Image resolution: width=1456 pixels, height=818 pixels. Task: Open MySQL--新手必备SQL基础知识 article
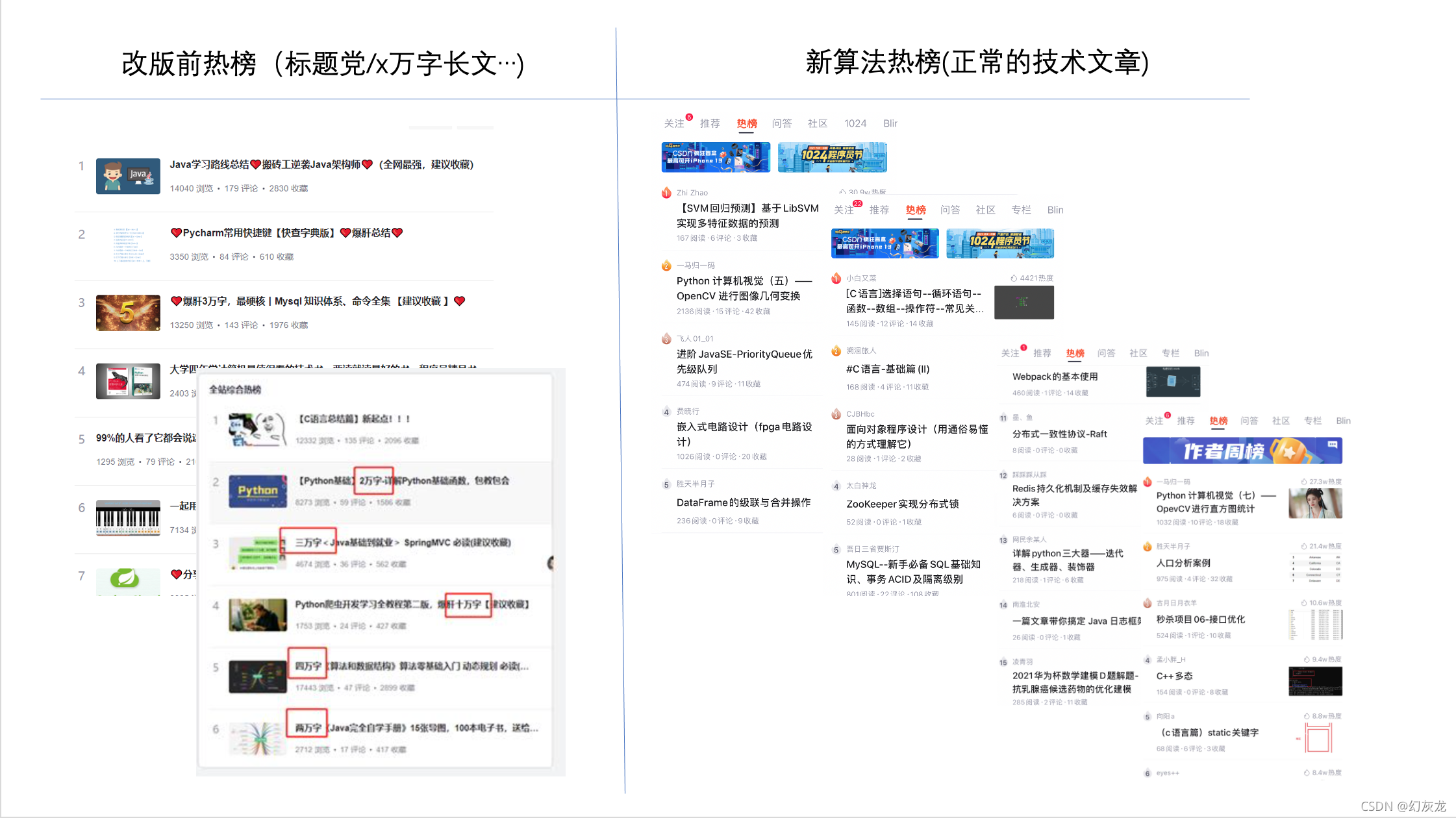coord(913,571)
